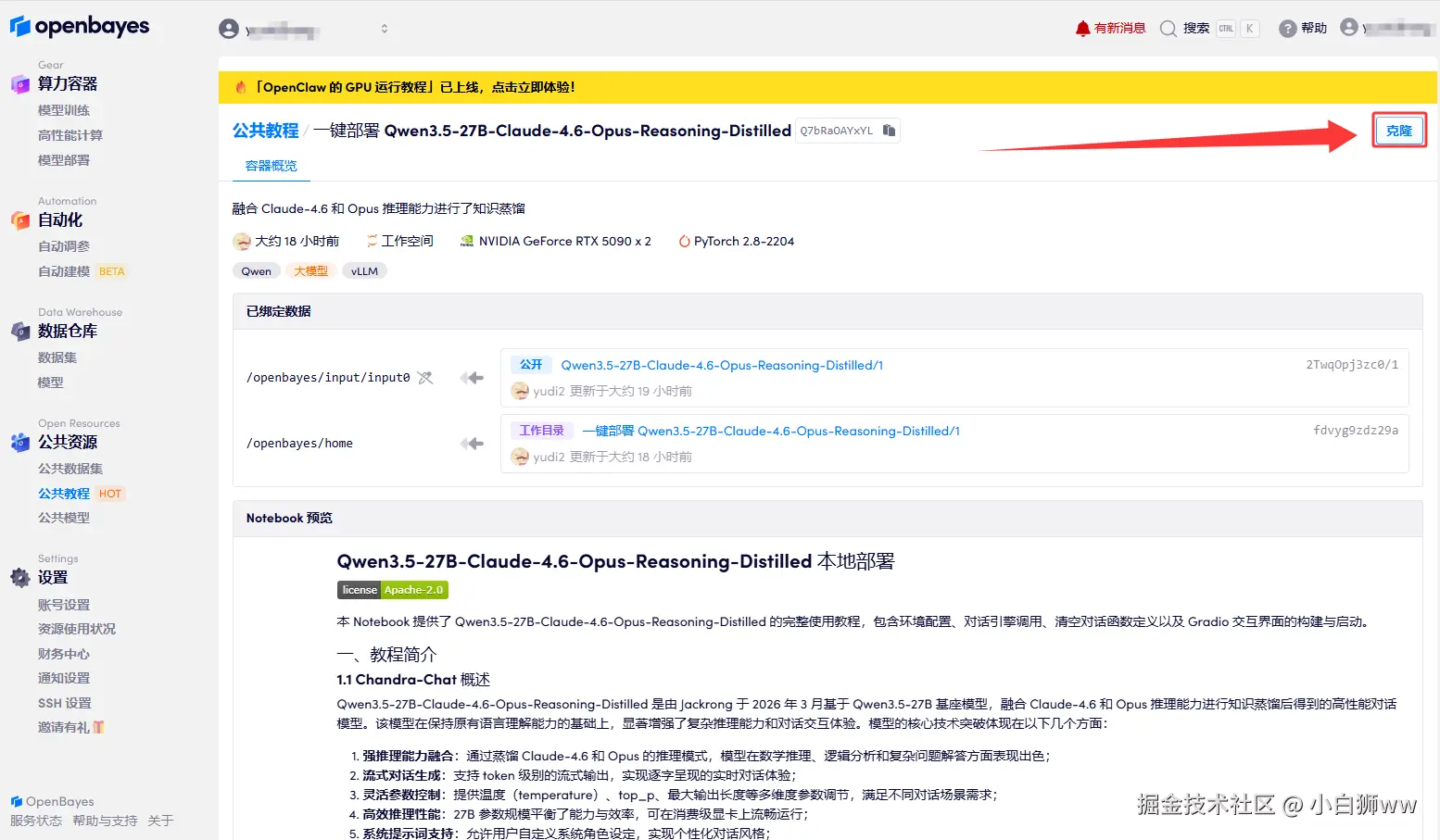Viewport: 1440px width, 840px height.
Task: Click the yellow OpenClaw GPU tutorial banner
Action: point(827,87)
